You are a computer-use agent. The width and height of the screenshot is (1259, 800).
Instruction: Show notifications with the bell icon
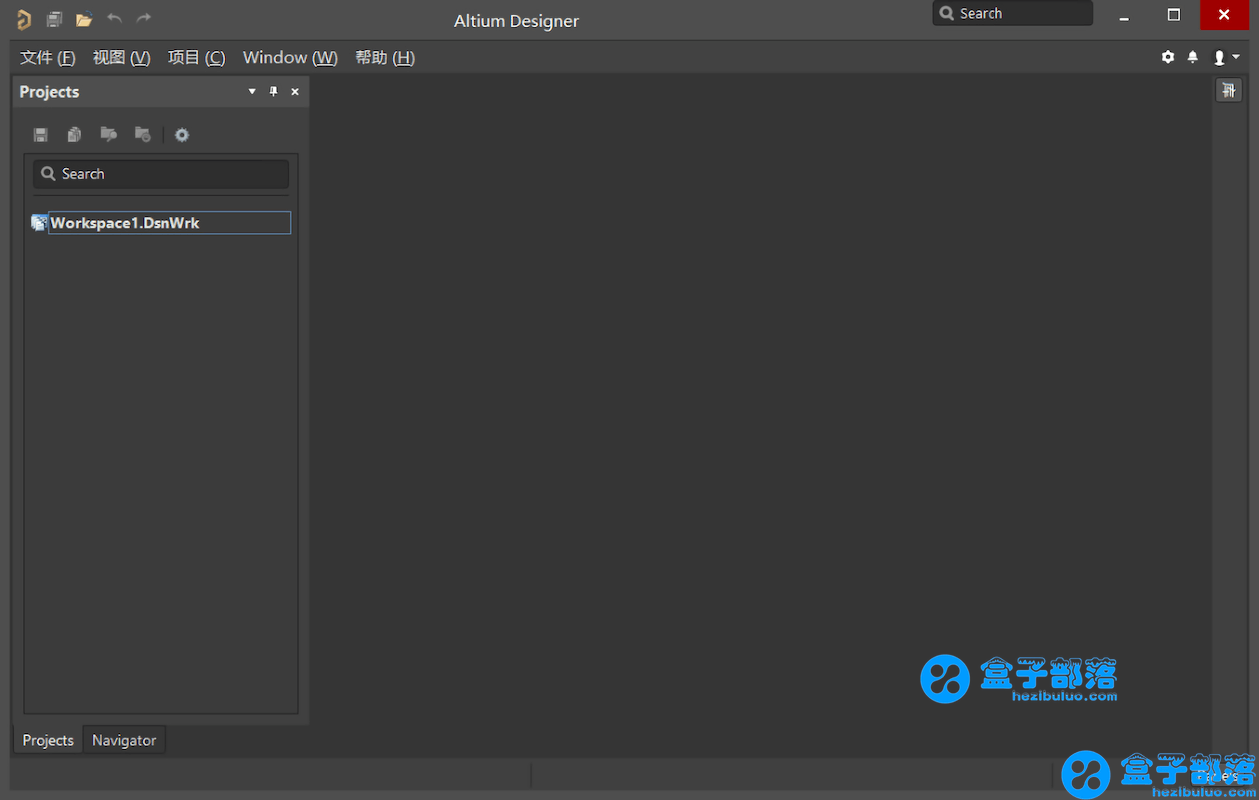(1193, 57)
